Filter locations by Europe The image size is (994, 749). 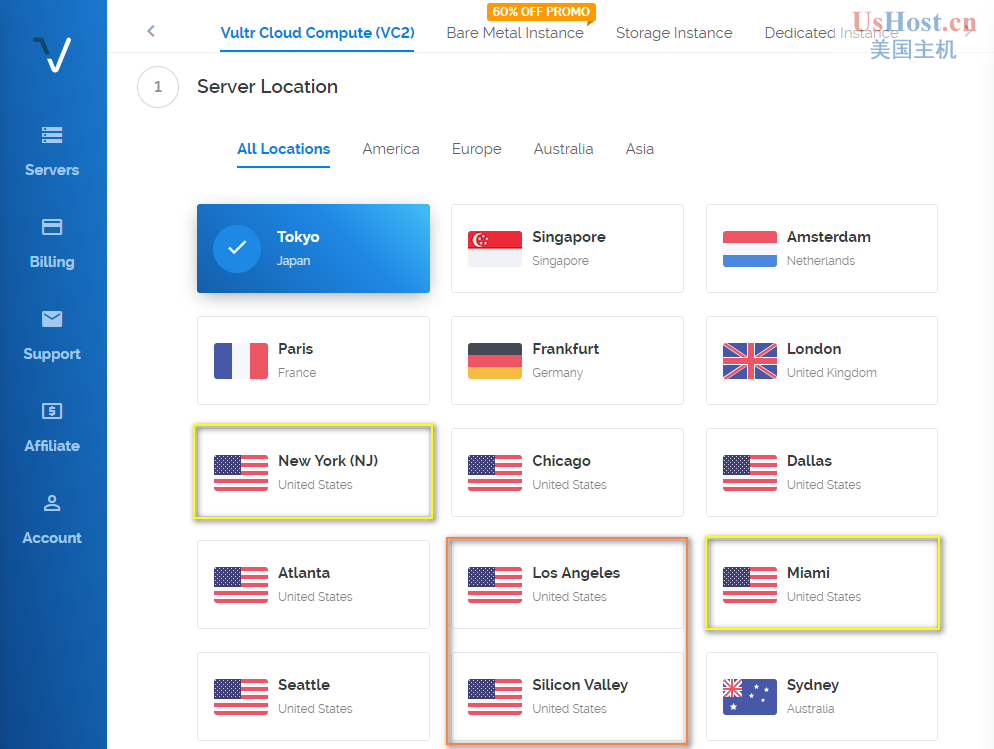(477, 149)
